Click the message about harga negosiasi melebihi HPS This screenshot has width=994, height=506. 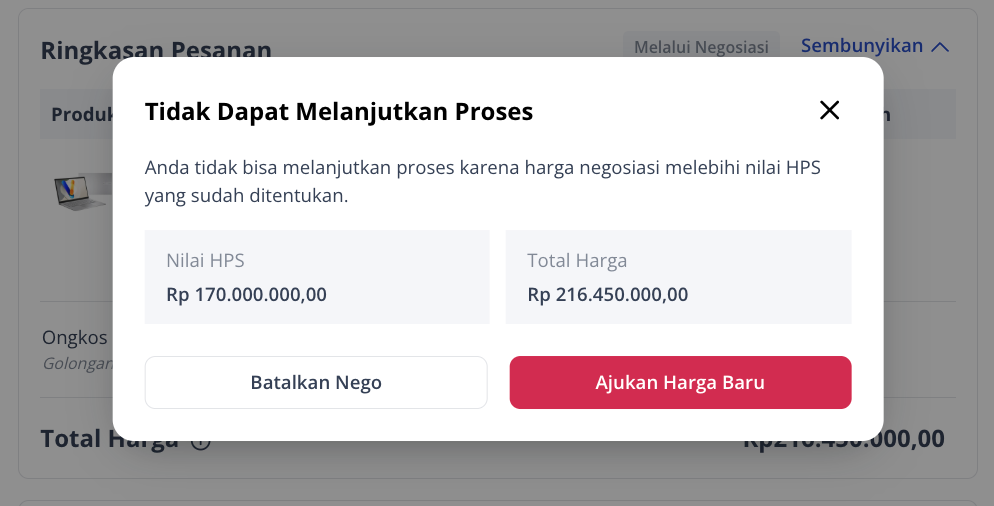click(482, 181)
